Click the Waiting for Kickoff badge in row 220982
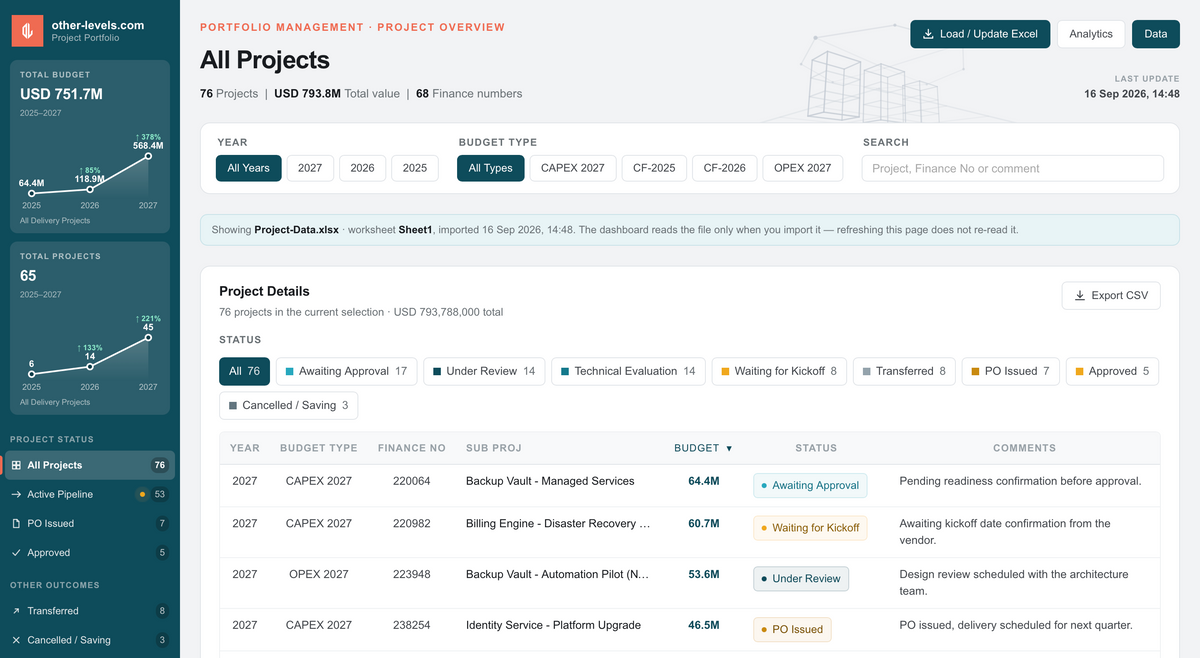The width and height of the screenshot is (1200, 658). (810, 528)
